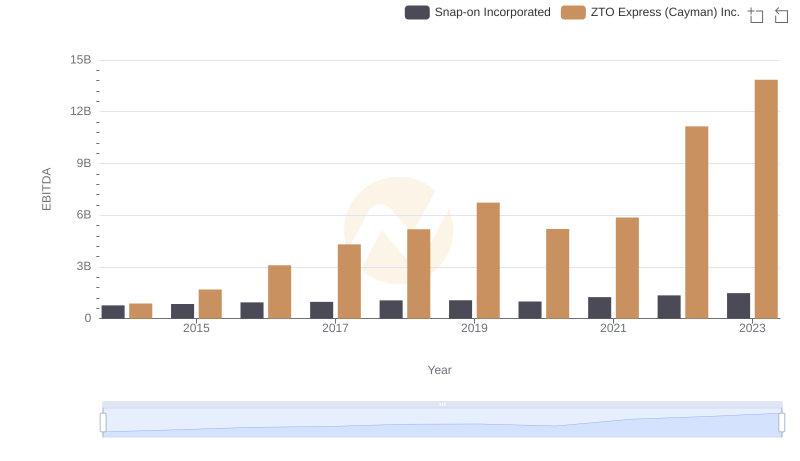This screenshot has width=800, height=461.
Task: Select the Snap-on 2016 bar
Action: (x=252, y=310)
